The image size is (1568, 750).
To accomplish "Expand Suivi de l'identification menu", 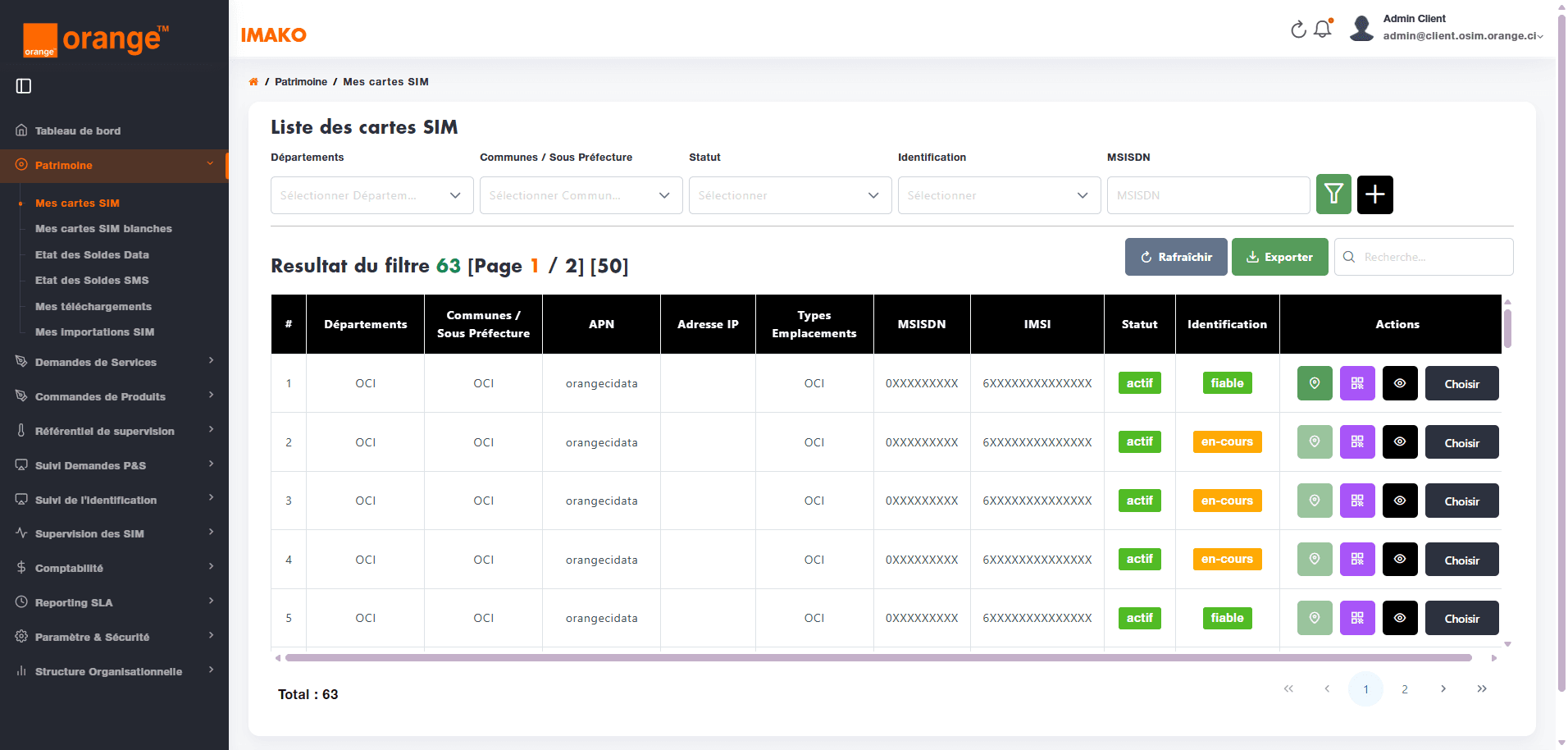I will pyautogui.click(x=114, y=500).
